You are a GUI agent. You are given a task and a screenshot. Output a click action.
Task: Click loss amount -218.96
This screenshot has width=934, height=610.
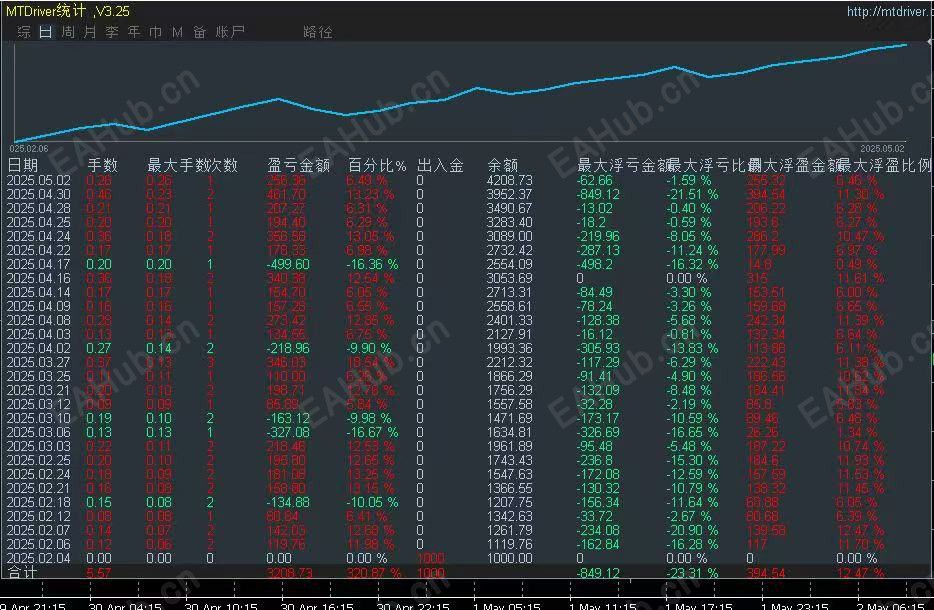pyautogui.click(x=288, y=348)
